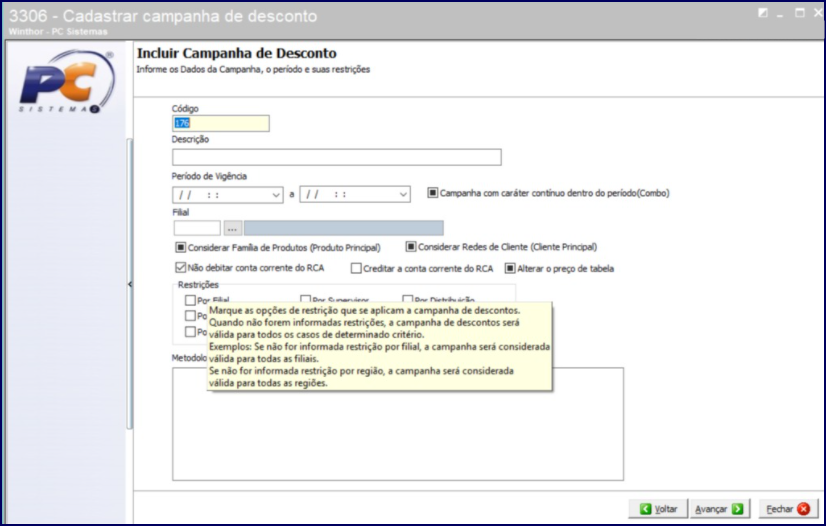Click the 'Período de Vigência' label
Viewport: 826px width, 526px height.
pos(209,176)
